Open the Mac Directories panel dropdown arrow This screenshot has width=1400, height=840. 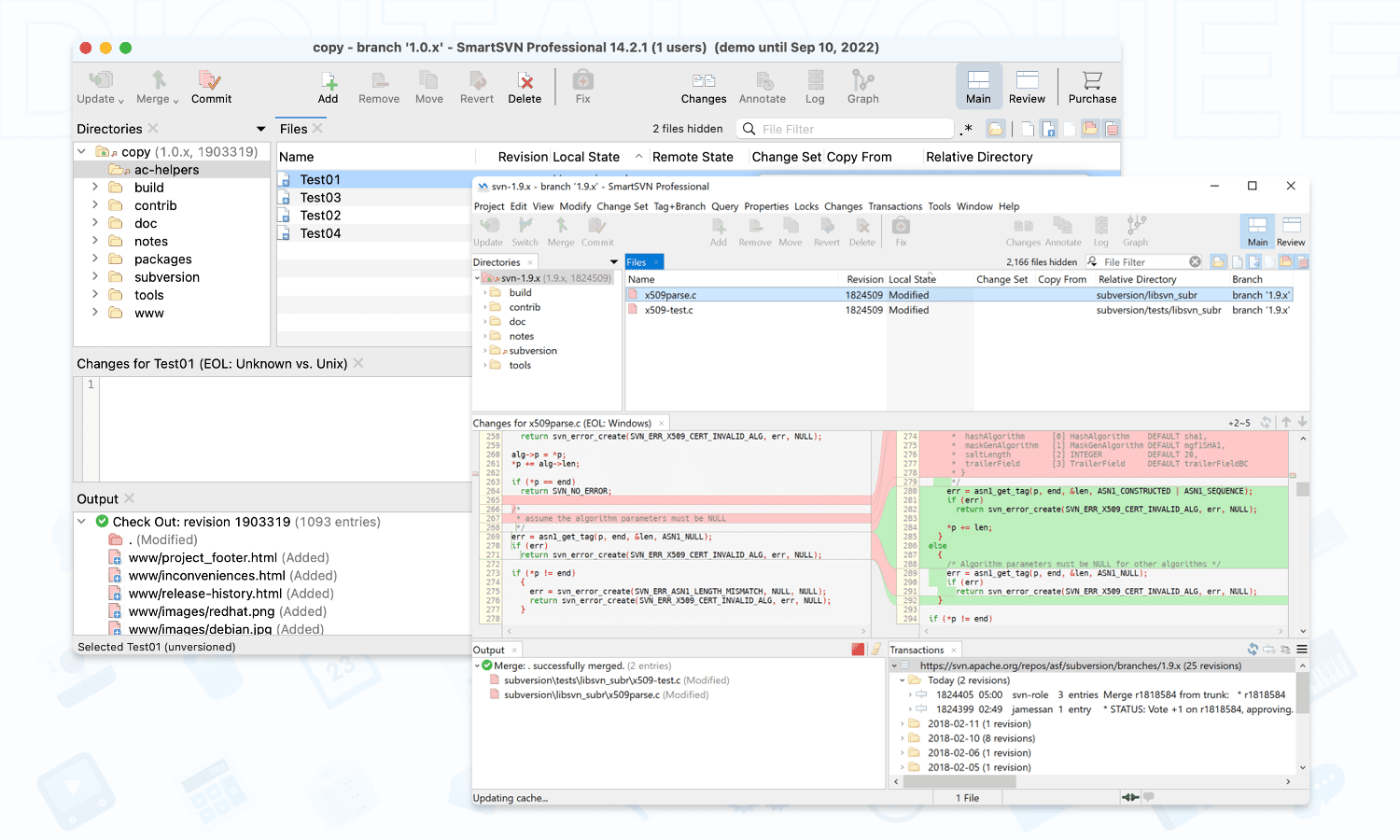[260, 130]
